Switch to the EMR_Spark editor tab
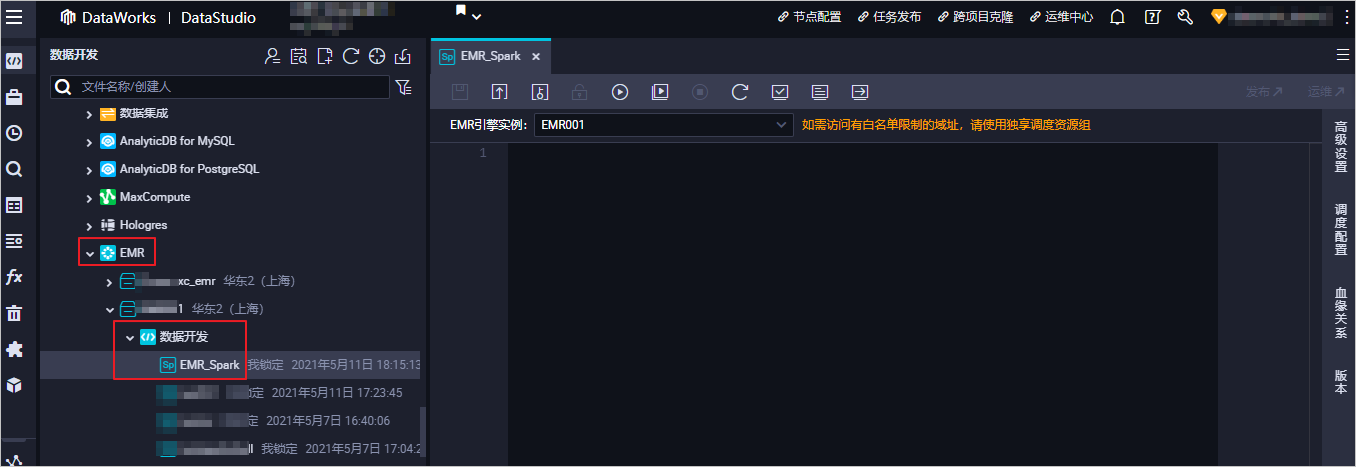The image size is (1356, 467). pos(490,56)
